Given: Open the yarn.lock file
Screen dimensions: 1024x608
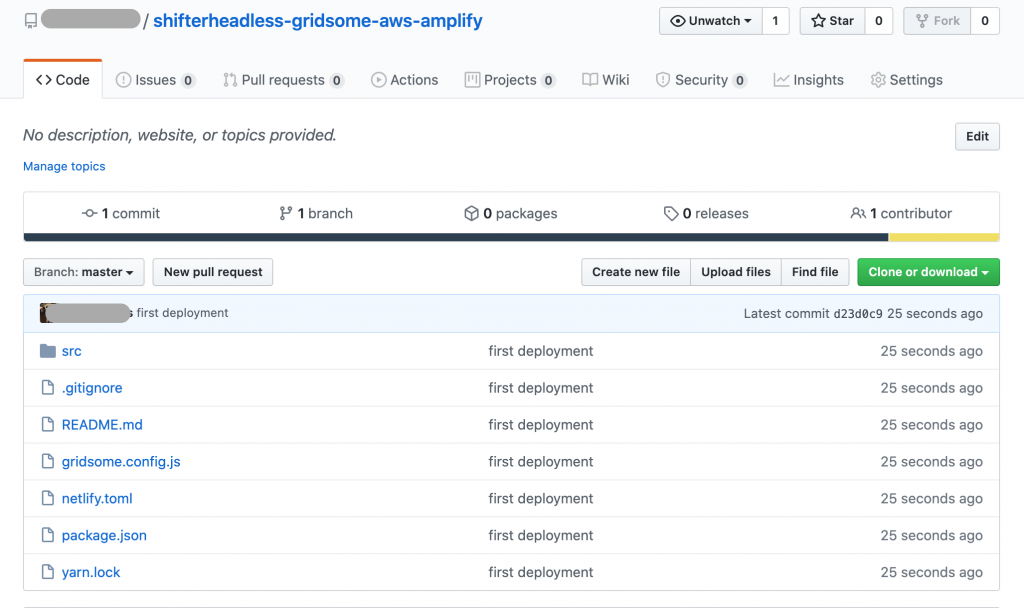Looking at the screenshot, I should click(x=91, y=572).
